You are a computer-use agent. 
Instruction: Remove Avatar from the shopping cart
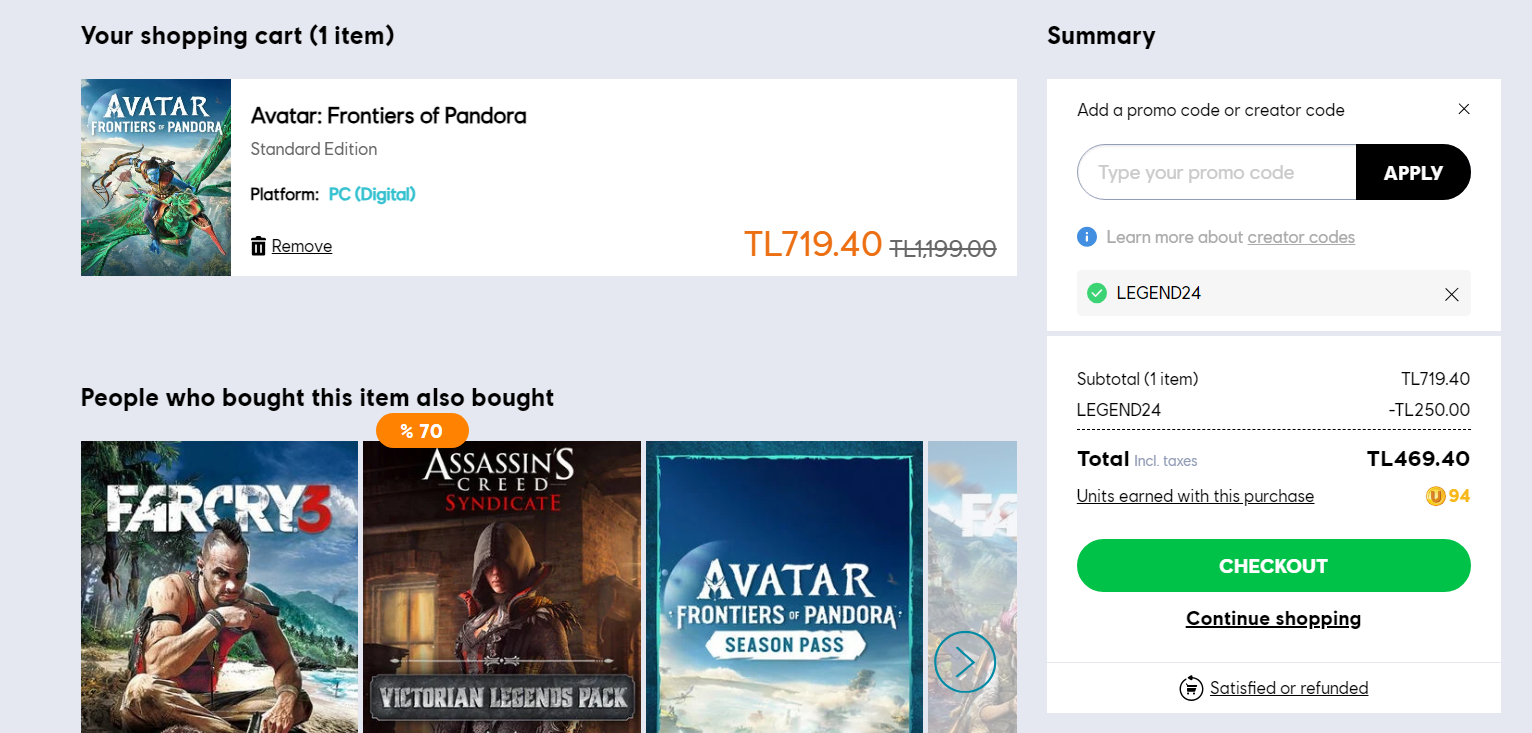tap(301, 246)
